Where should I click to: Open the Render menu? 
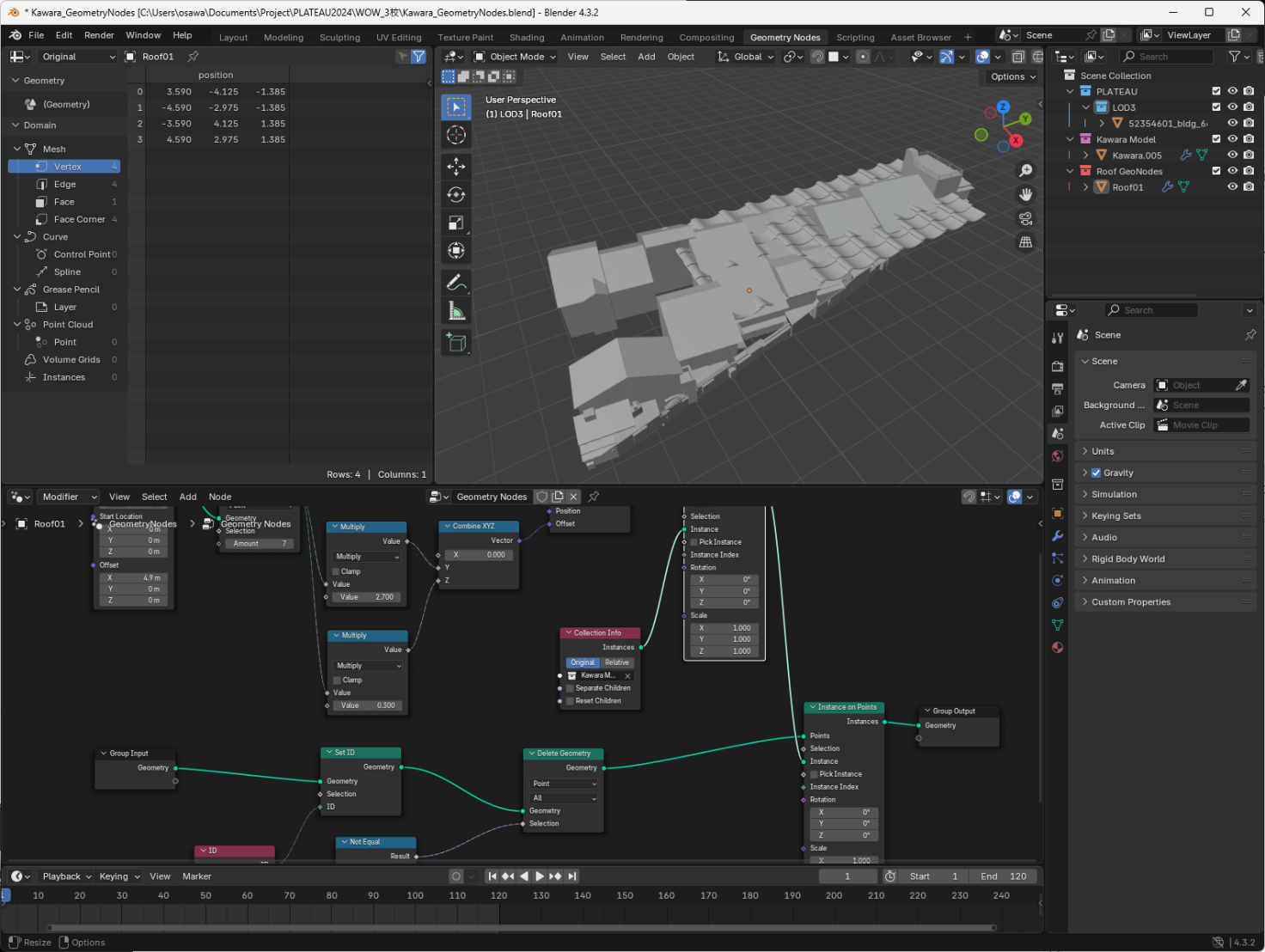[x=99, y=35]
